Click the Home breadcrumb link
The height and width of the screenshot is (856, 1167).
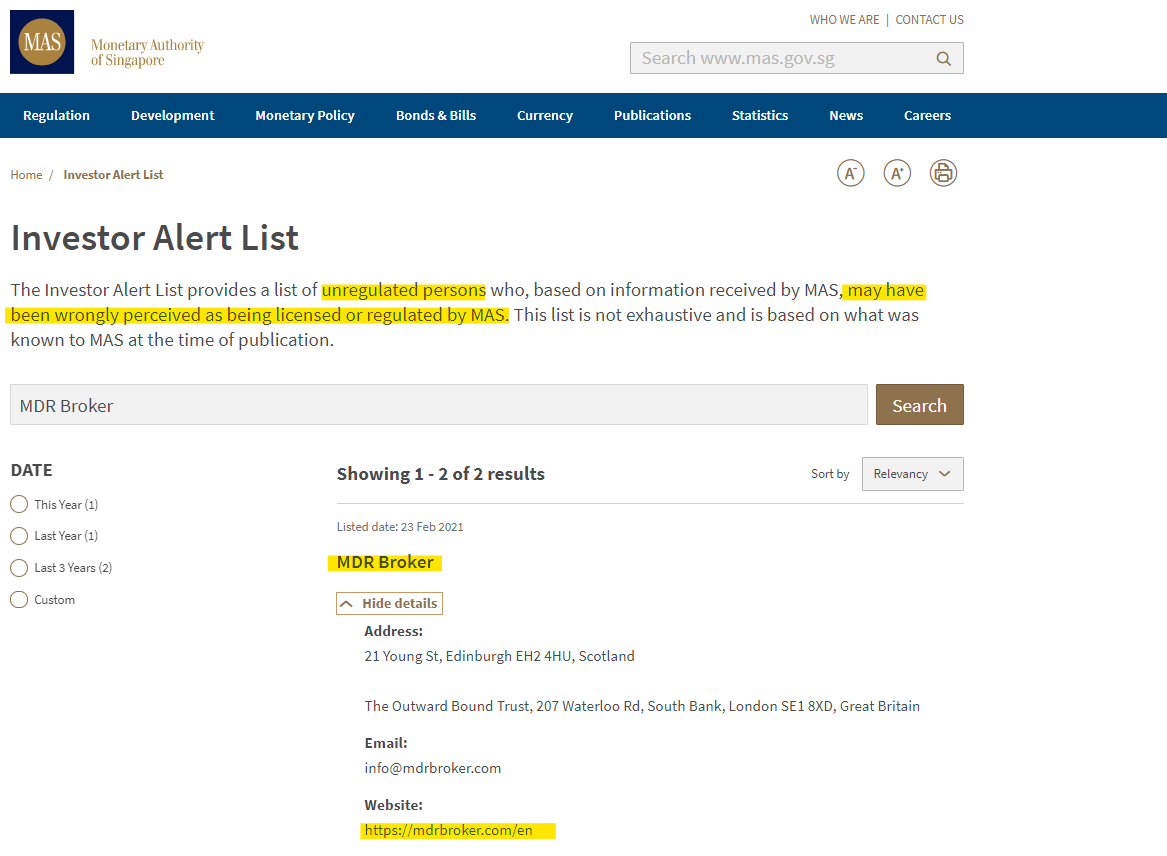pos(26,175)
